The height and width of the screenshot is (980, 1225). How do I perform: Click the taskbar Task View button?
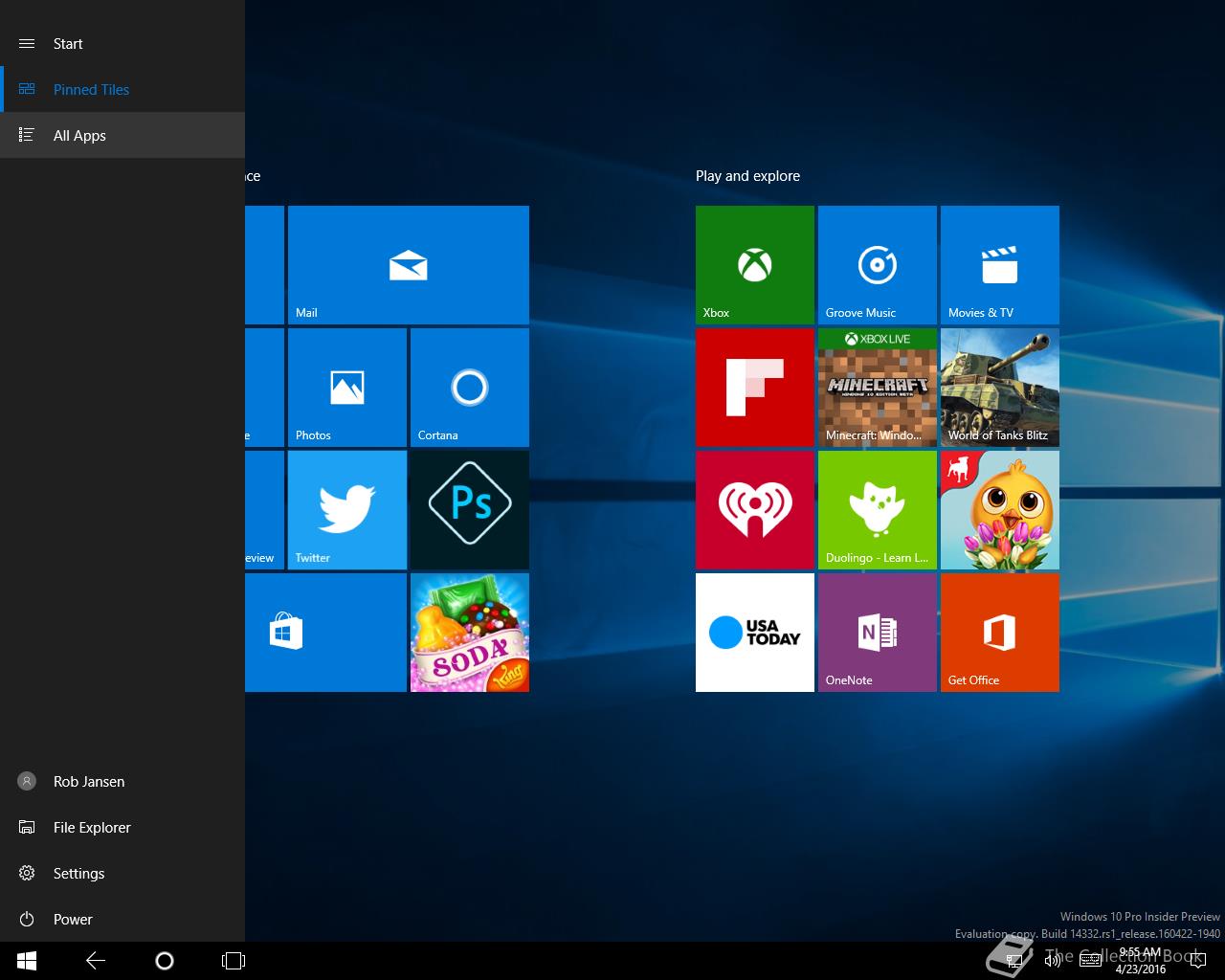click(234, 961)
